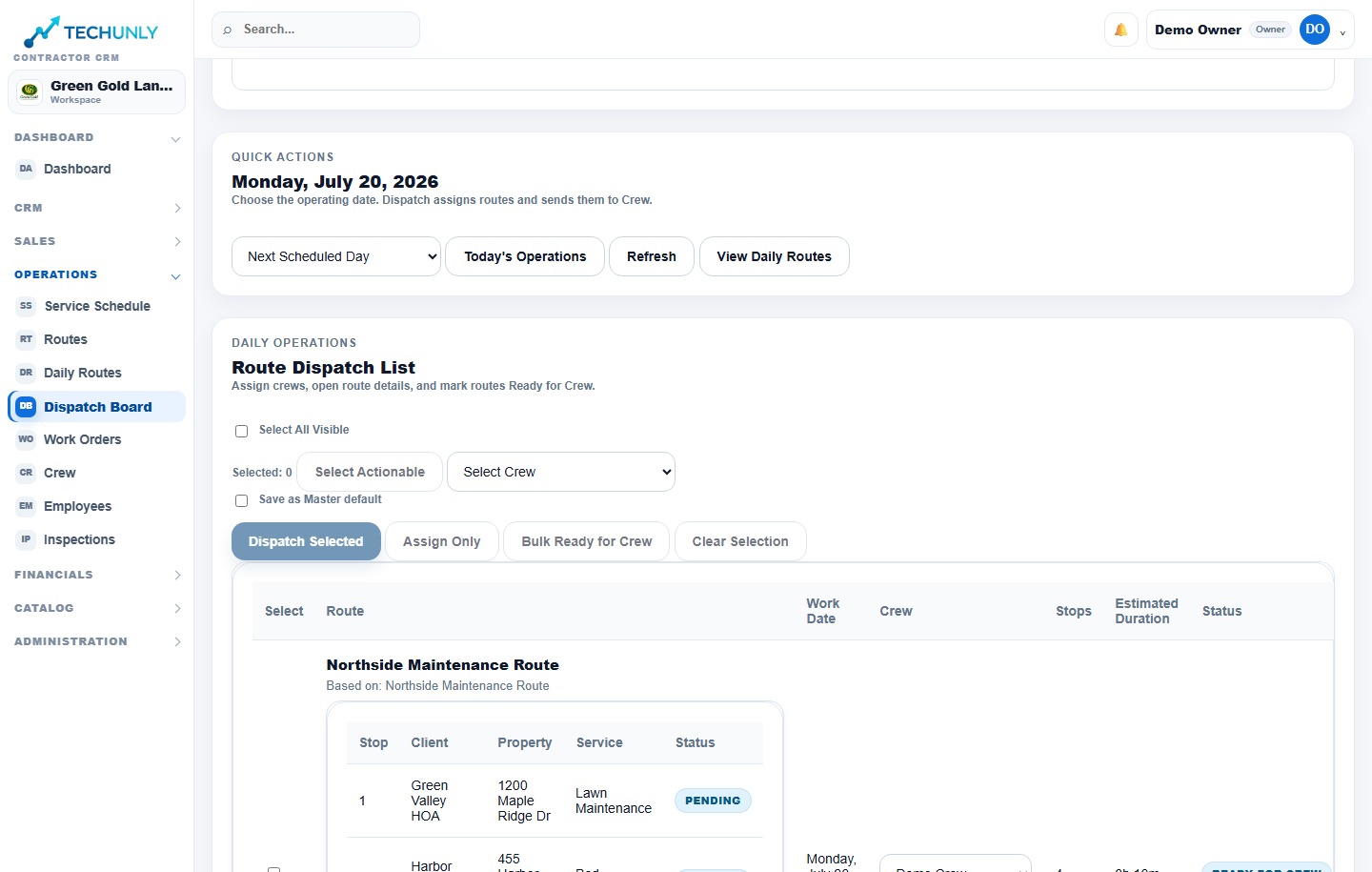Click Bulk Ready for Crew button
The width and height of the screenshot is (1372, 872).
587,541
